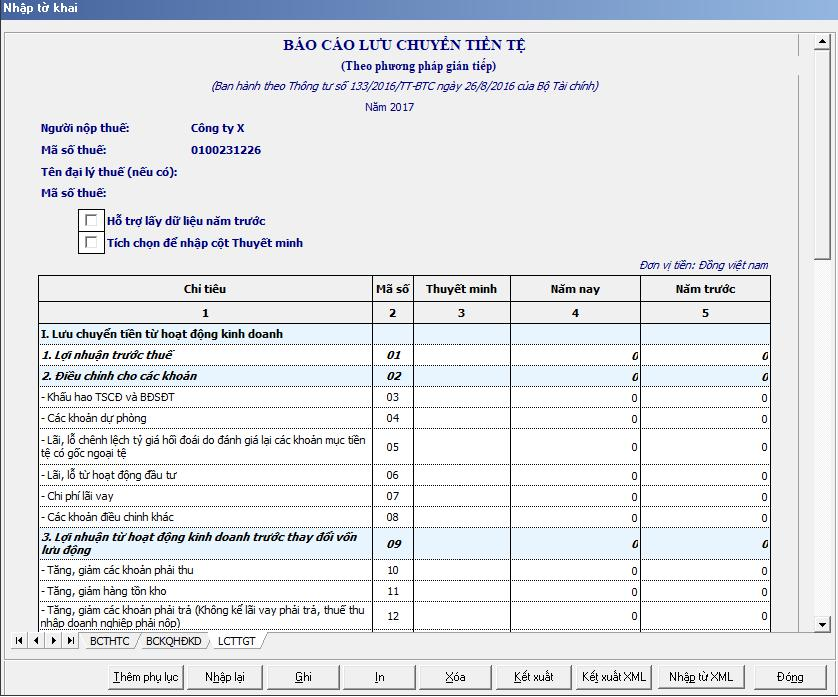Click the vertical scrollbar up arrow
838x697 pixels.
point(822,44)
